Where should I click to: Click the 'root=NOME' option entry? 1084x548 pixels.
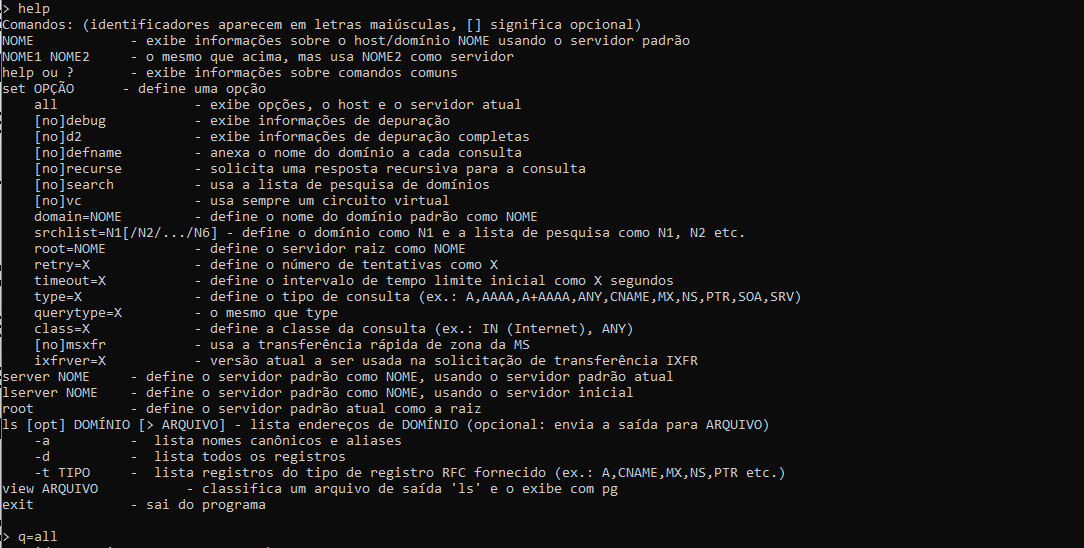tap(70, 248)
